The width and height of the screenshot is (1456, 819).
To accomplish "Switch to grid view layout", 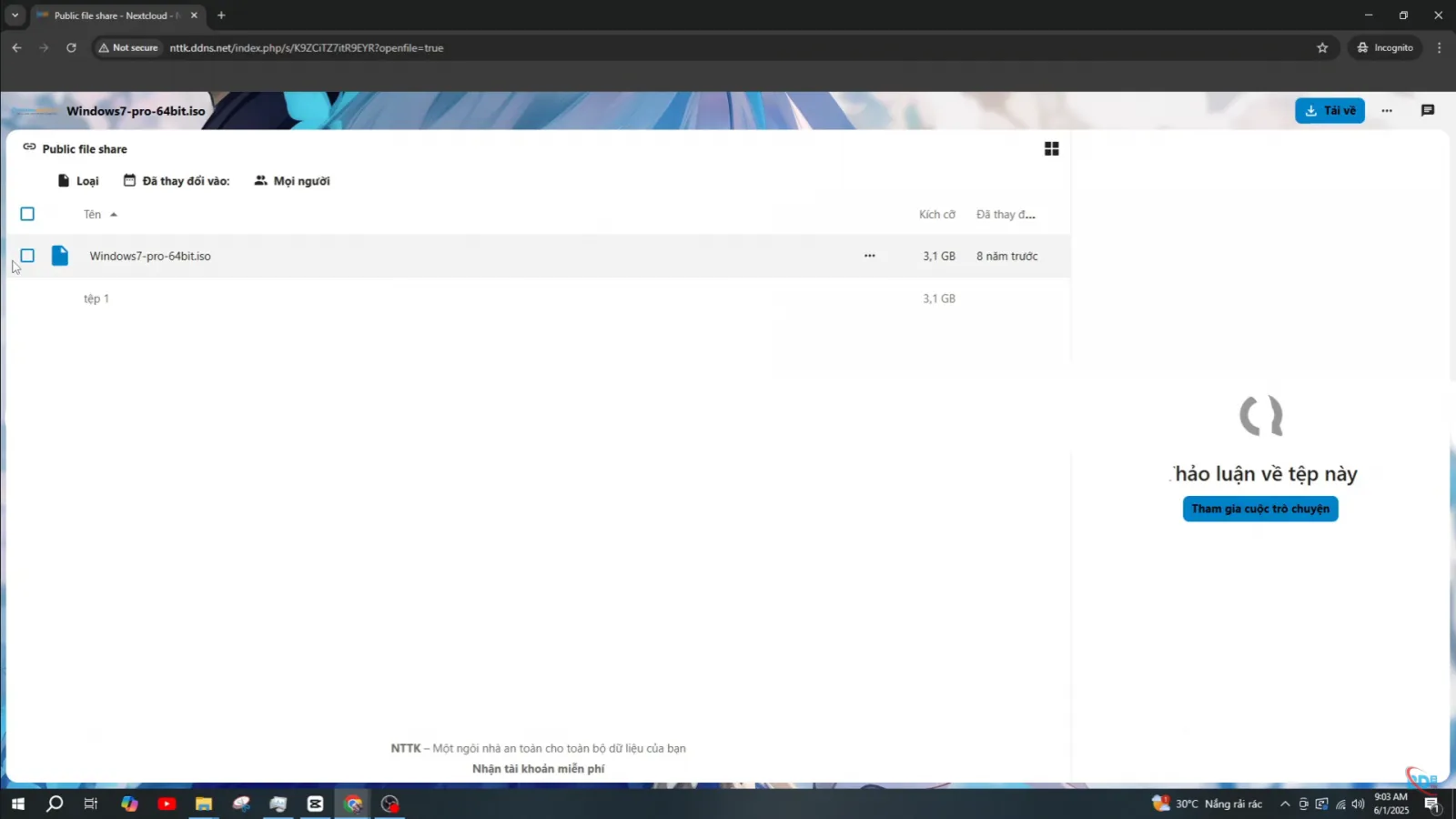I will (1052, 148).
